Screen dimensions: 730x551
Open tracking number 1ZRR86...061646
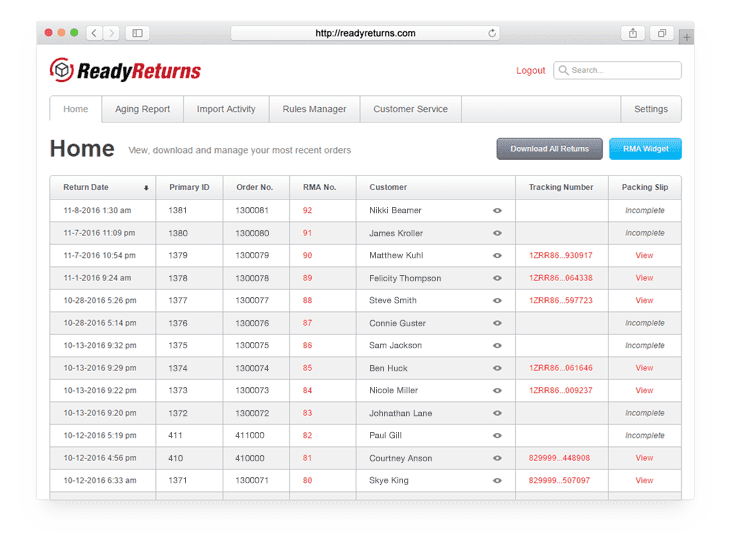pos(561,368)
